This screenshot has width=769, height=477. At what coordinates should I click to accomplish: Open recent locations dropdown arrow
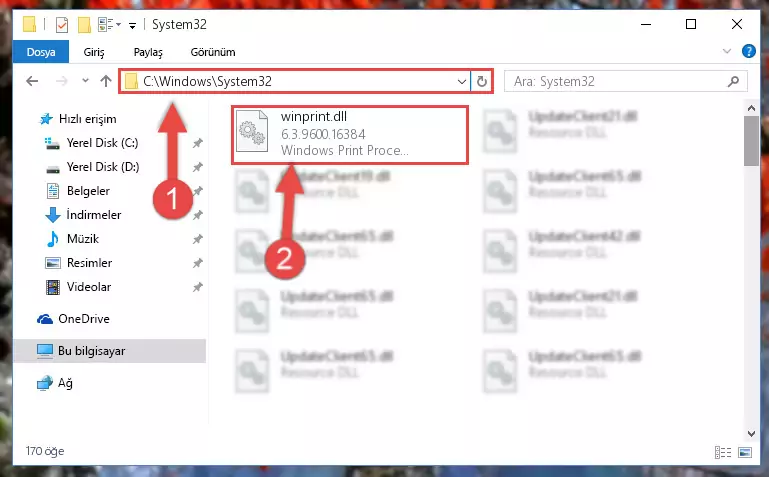click(85, 81)
